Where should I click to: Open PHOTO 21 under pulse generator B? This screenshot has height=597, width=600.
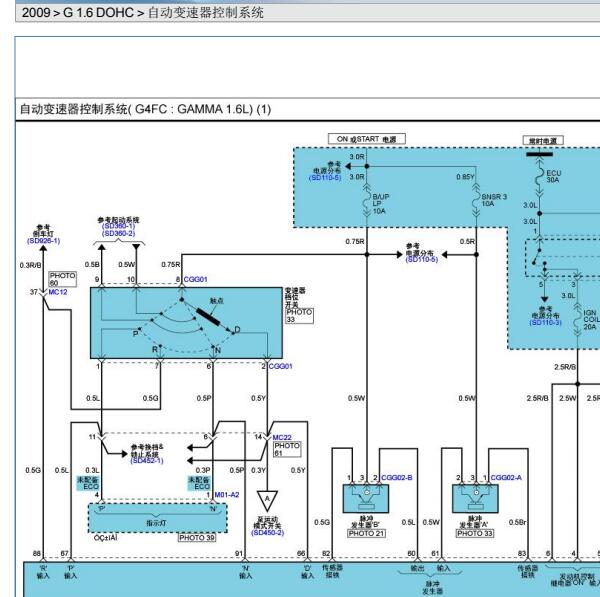coord(366,533)
